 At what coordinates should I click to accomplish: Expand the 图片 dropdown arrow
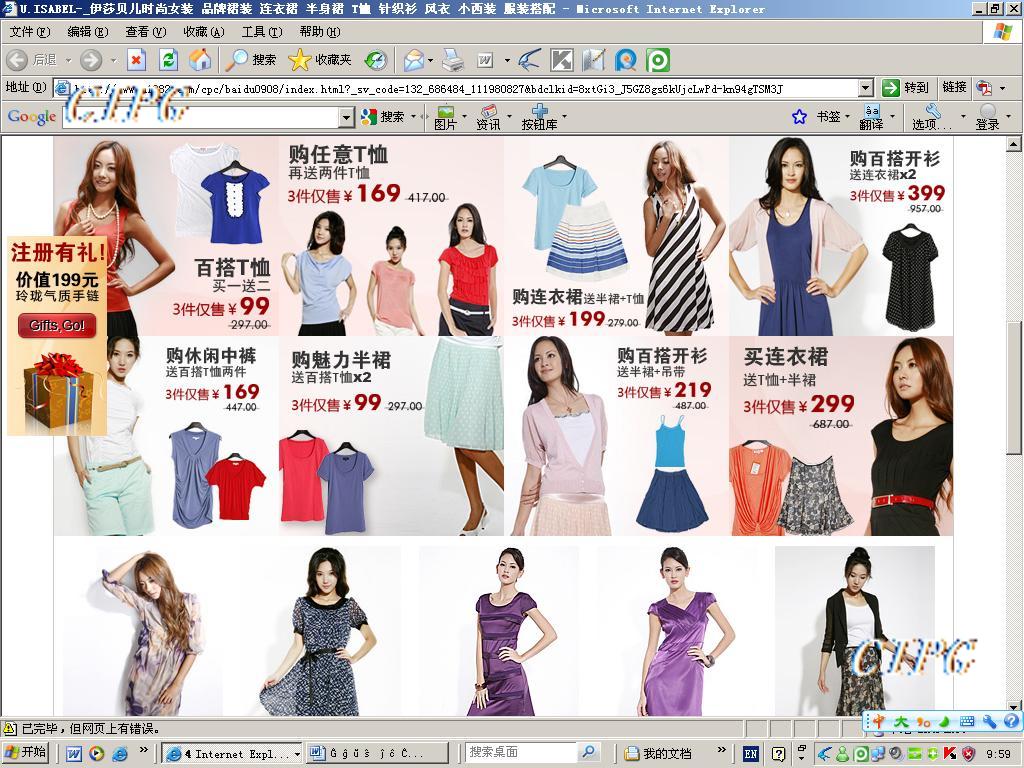[464, 117]
